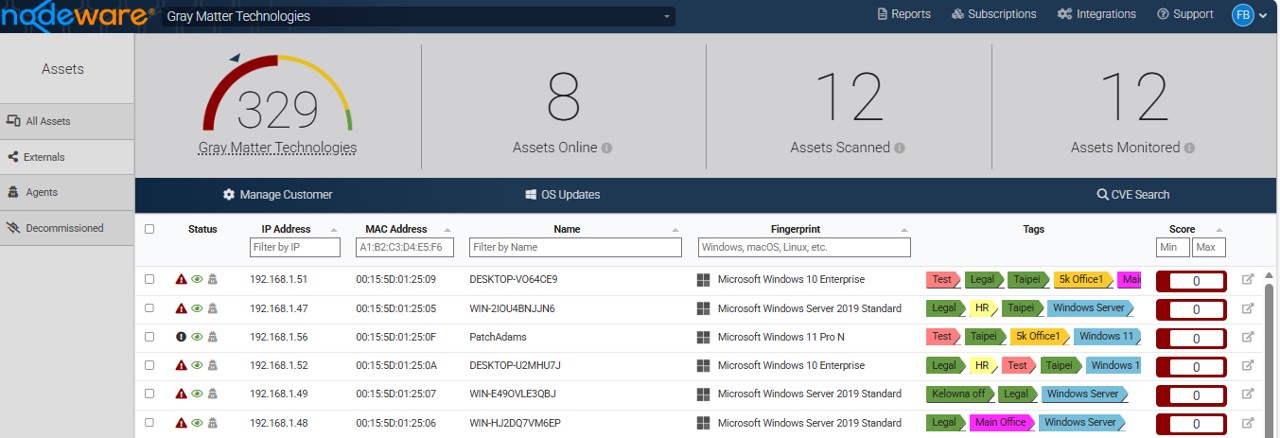Screen dimensions: 1280x438
Task: Sort by Name column arrow
Action: tap(674, 230)
